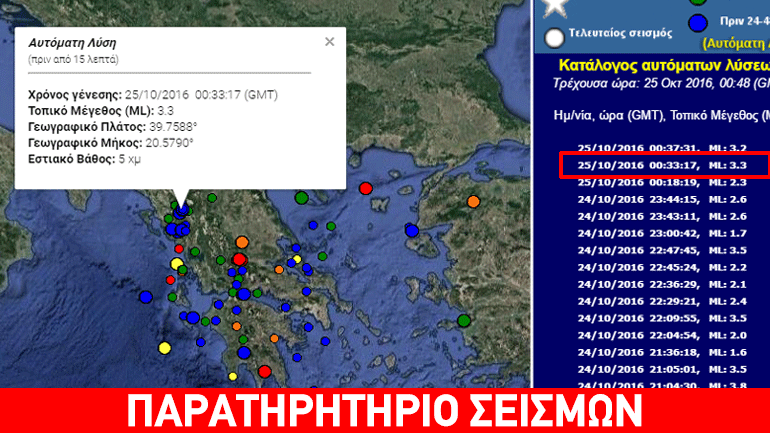This screenshot has width=770, height=433.
Task: Select the orange marker in western Turkey
Action: point(473,201)
